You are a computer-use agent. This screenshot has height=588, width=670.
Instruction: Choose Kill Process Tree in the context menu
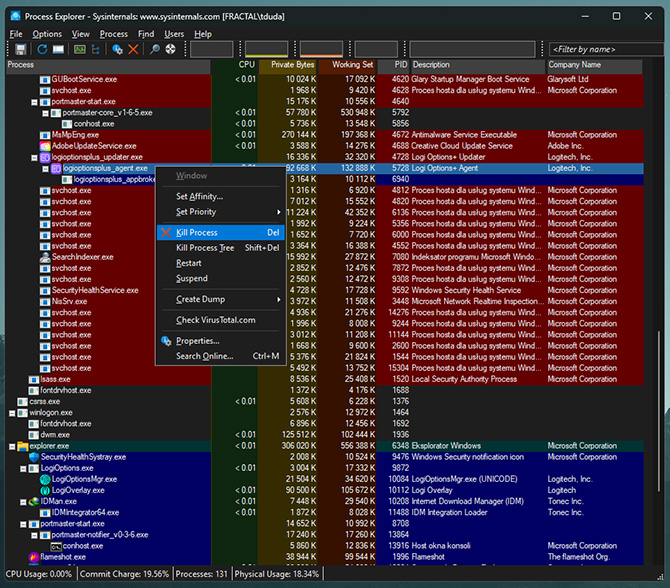pos(221,248)
